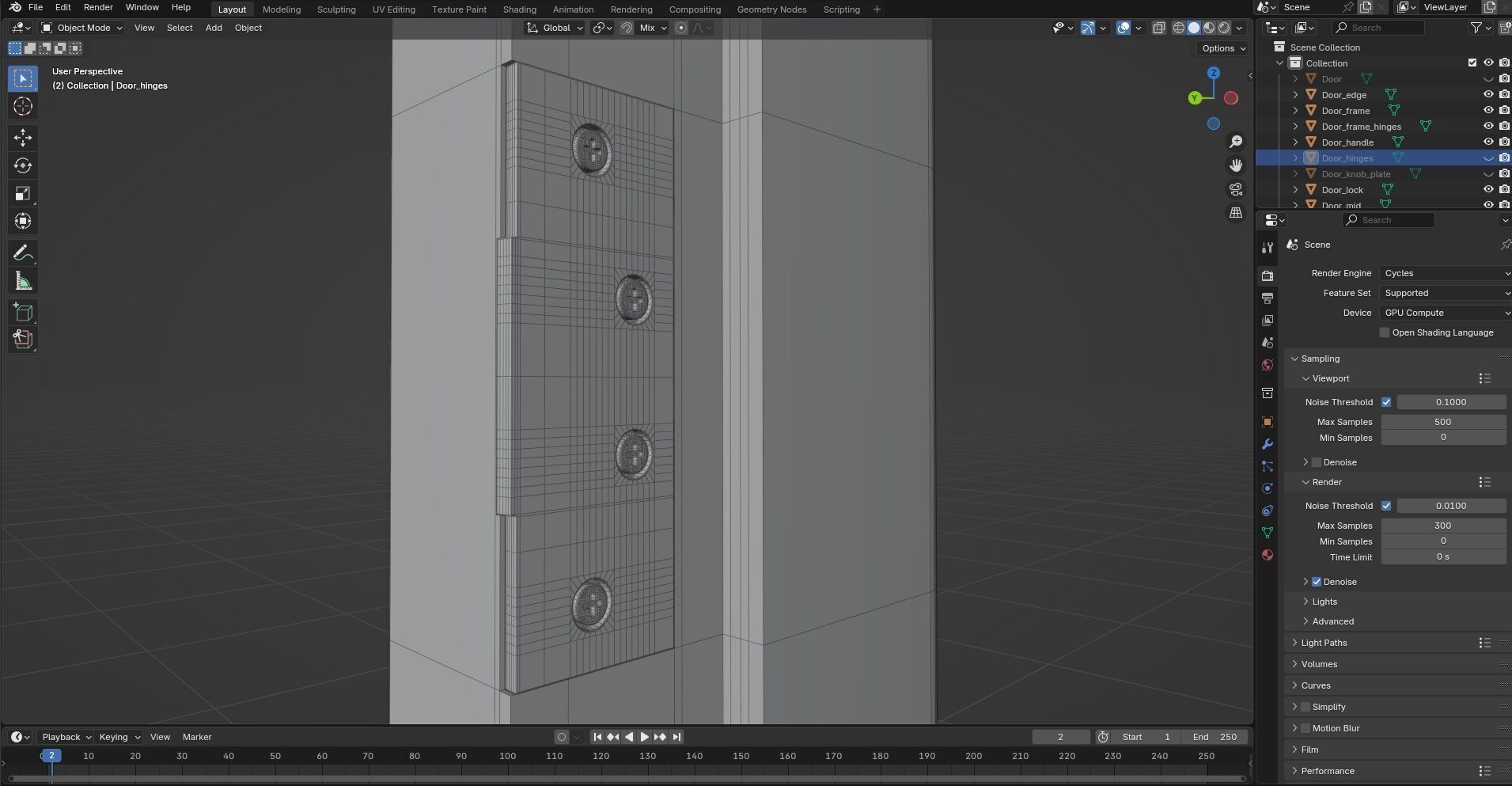Activate the Select Box tool

[x=23, y=78]
